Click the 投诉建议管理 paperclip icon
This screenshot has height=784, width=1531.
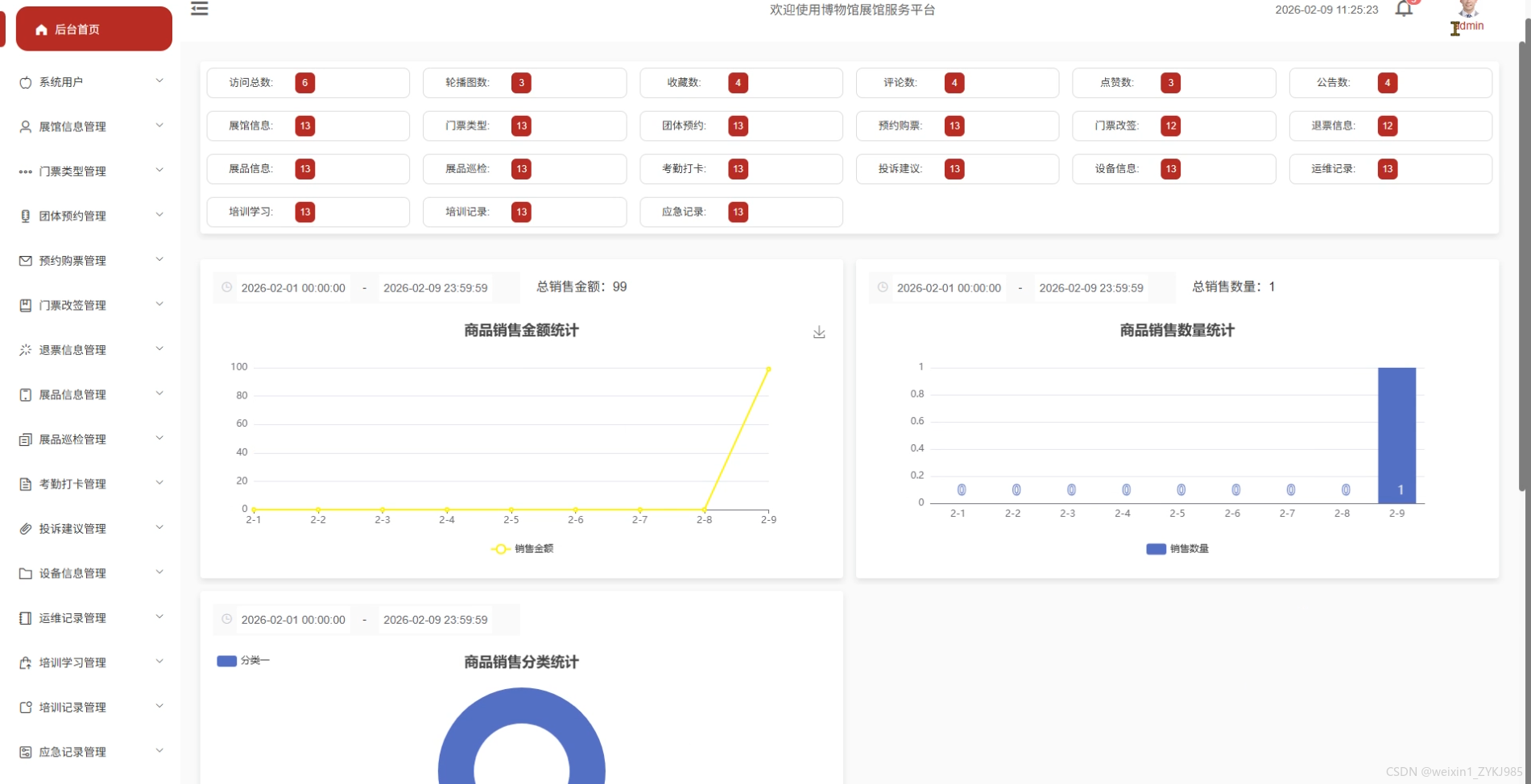(25, 529)
